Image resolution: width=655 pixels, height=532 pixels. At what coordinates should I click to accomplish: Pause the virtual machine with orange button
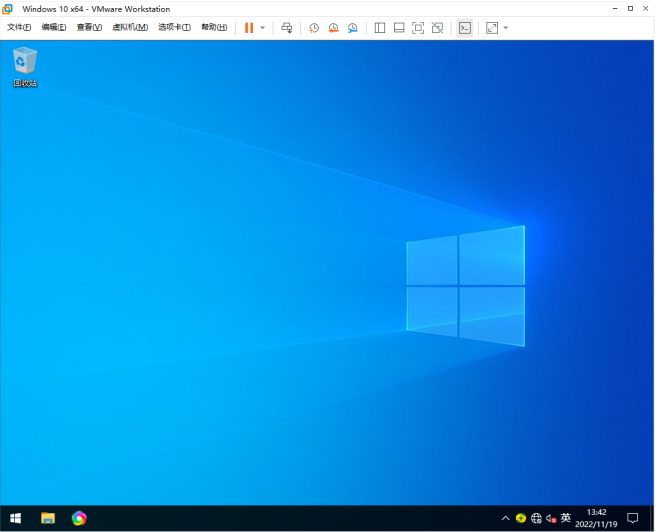(249, 28)
